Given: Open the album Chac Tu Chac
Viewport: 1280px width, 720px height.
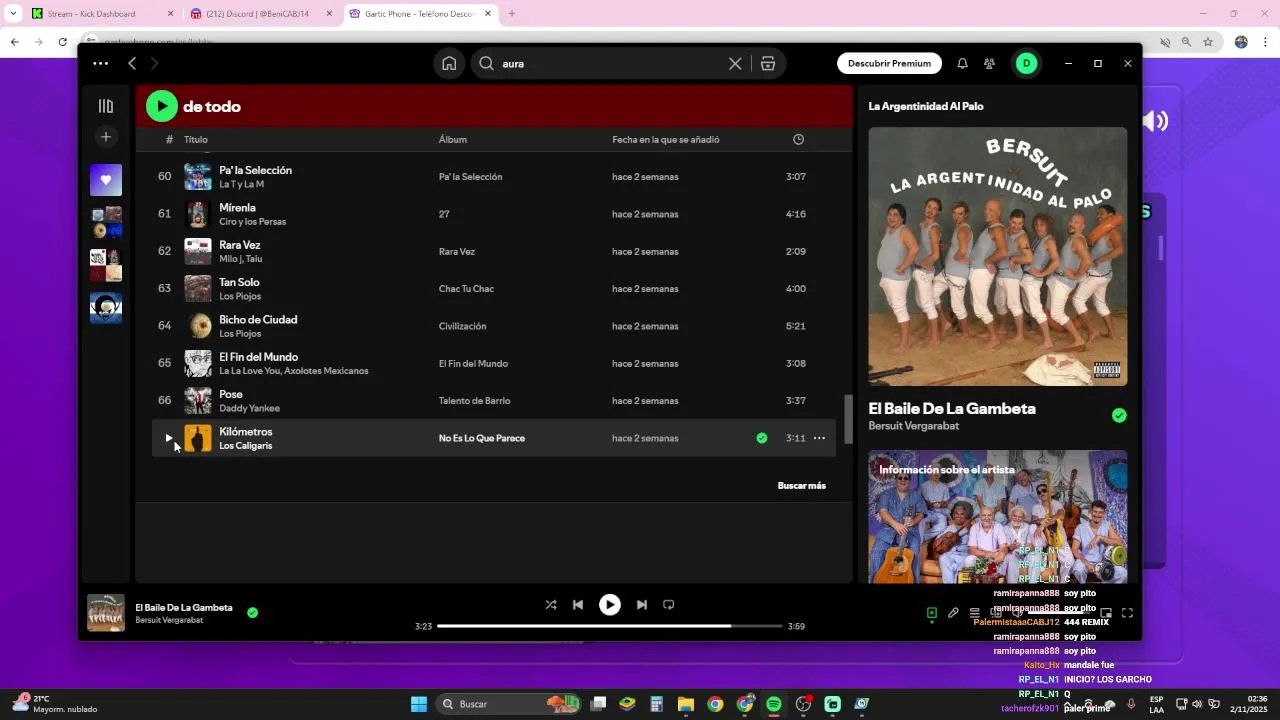Looking at the screenshot, I should (x=466, y=289).
